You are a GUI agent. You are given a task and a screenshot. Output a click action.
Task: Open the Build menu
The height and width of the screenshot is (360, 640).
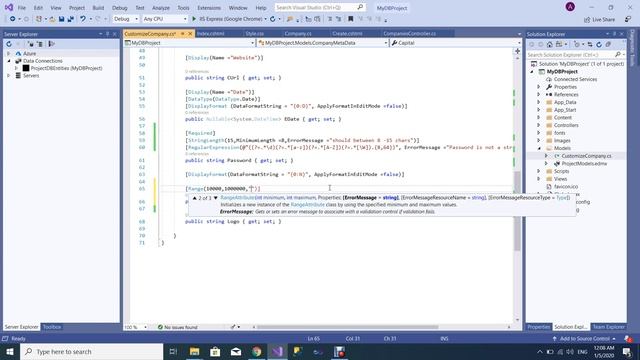(98, 8)
